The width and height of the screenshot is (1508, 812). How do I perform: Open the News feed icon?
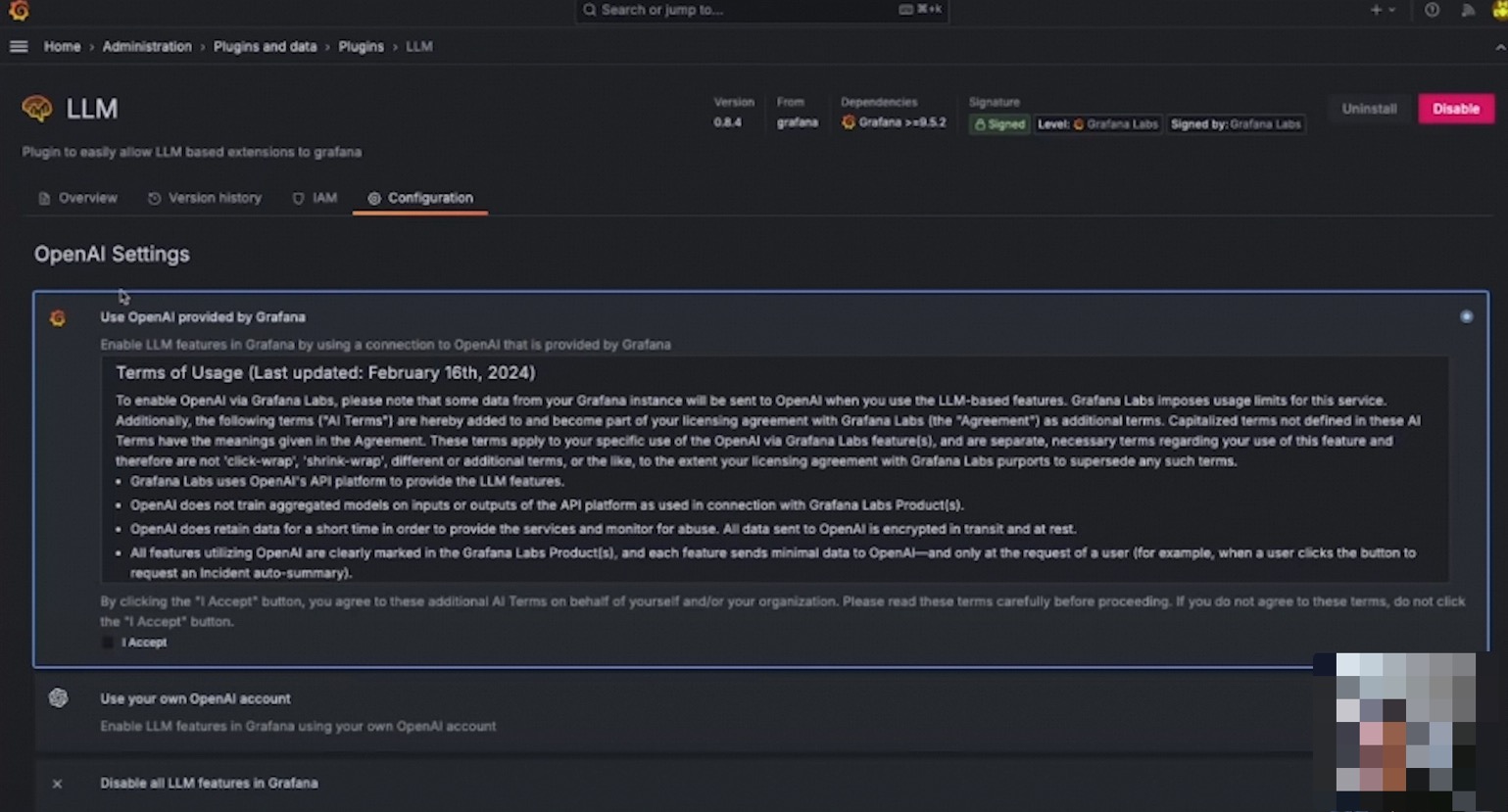coord(1467,10)
